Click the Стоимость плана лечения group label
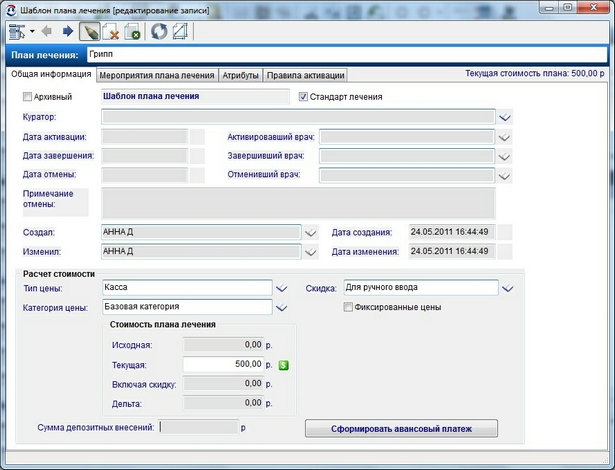This screenshot has height=470, width=615. coord(163,325)
